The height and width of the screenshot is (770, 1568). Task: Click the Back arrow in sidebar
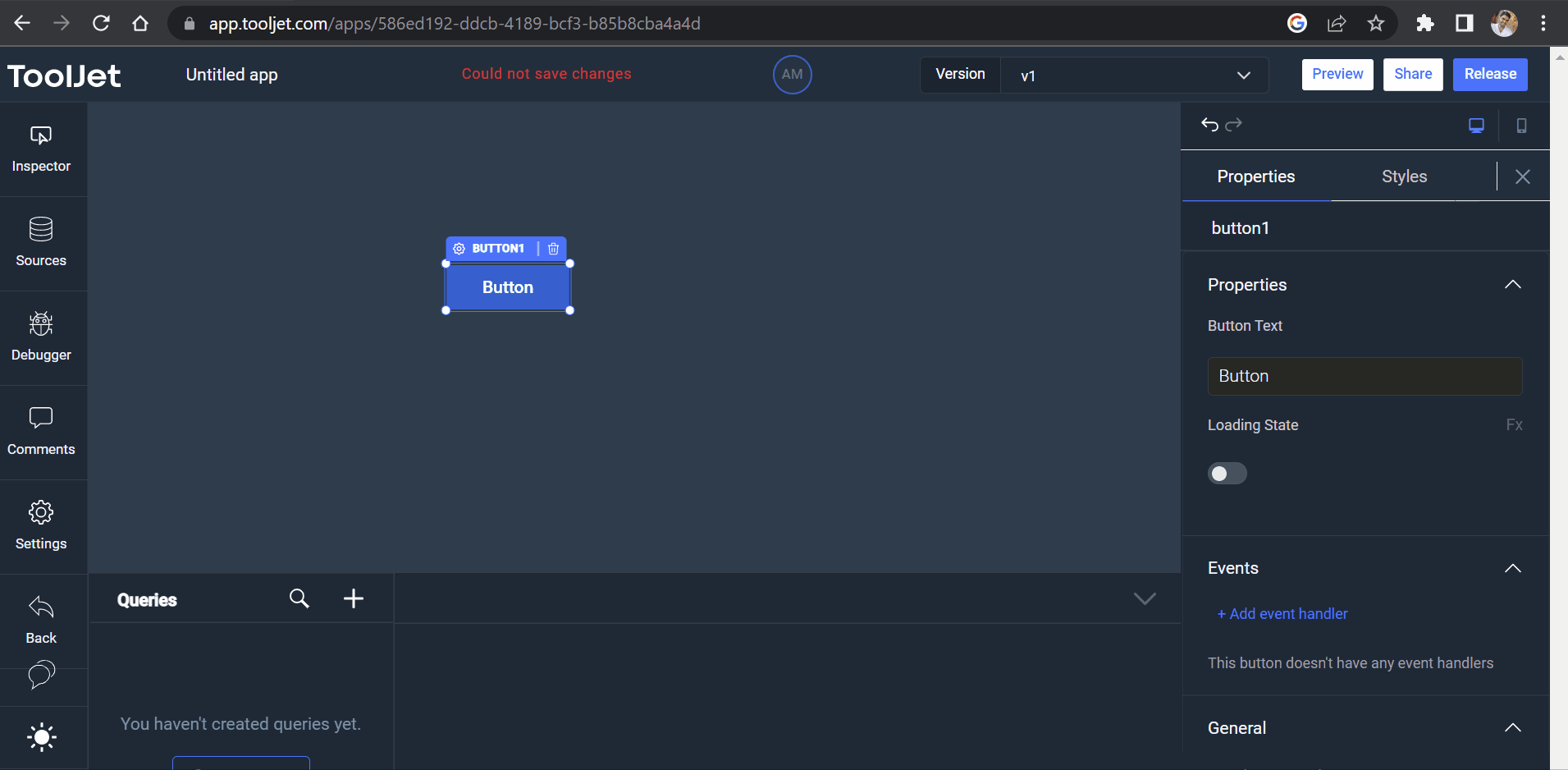click(41, 621)
